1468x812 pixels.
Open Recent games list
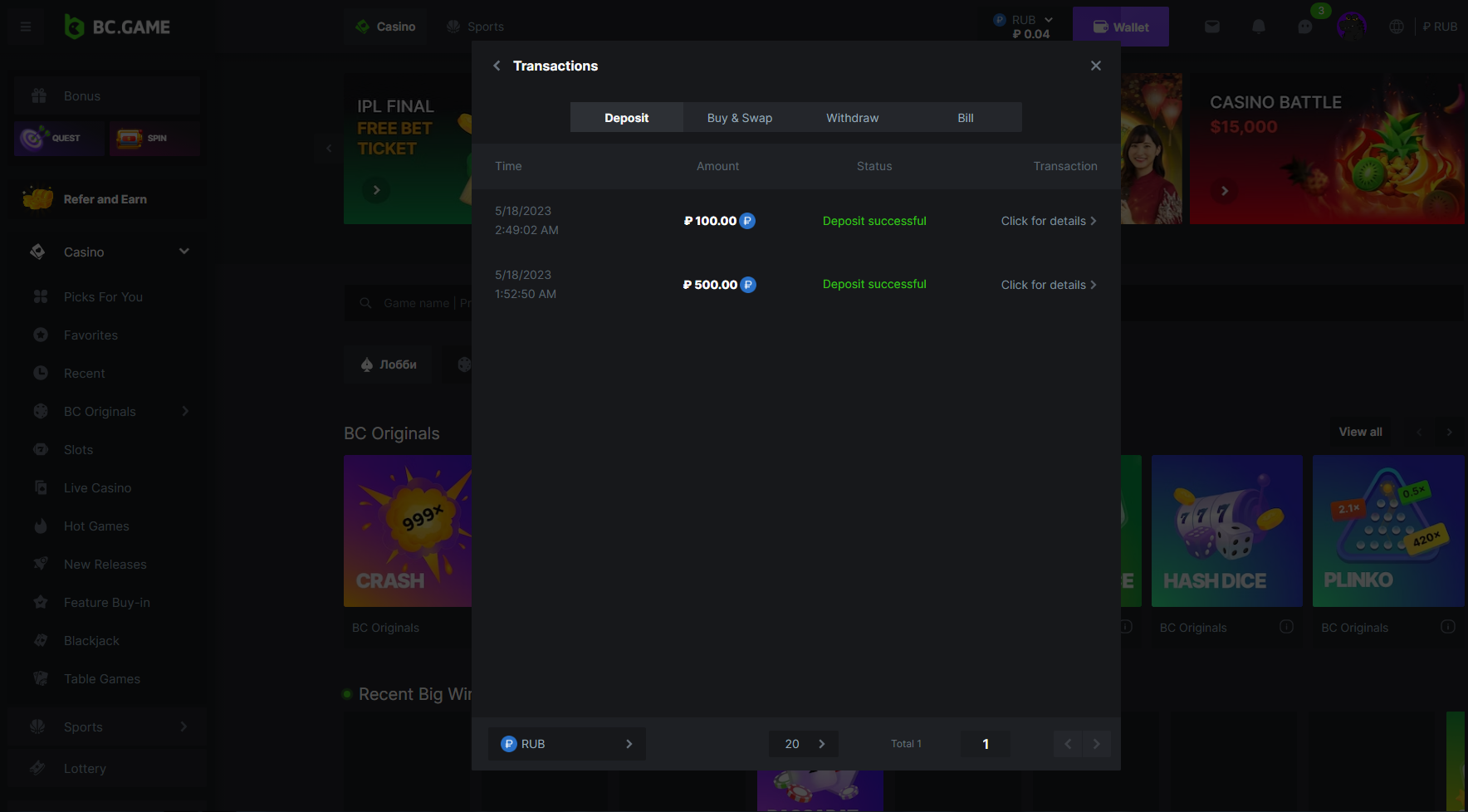click(84, 373)
